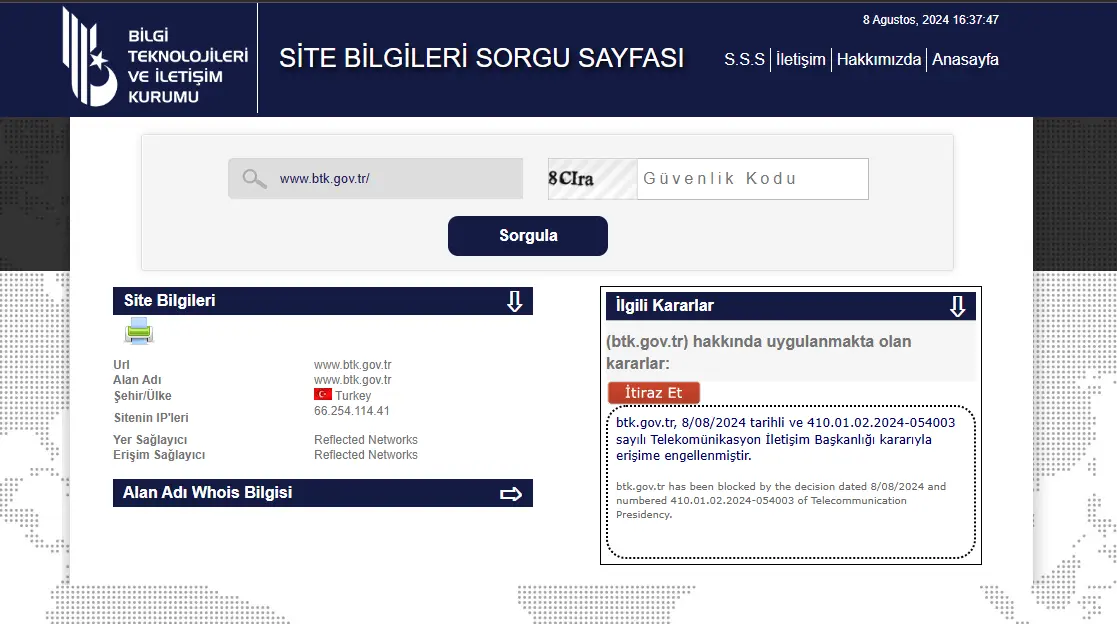Select the IP address 66.254.114.41

click(352, 411)
